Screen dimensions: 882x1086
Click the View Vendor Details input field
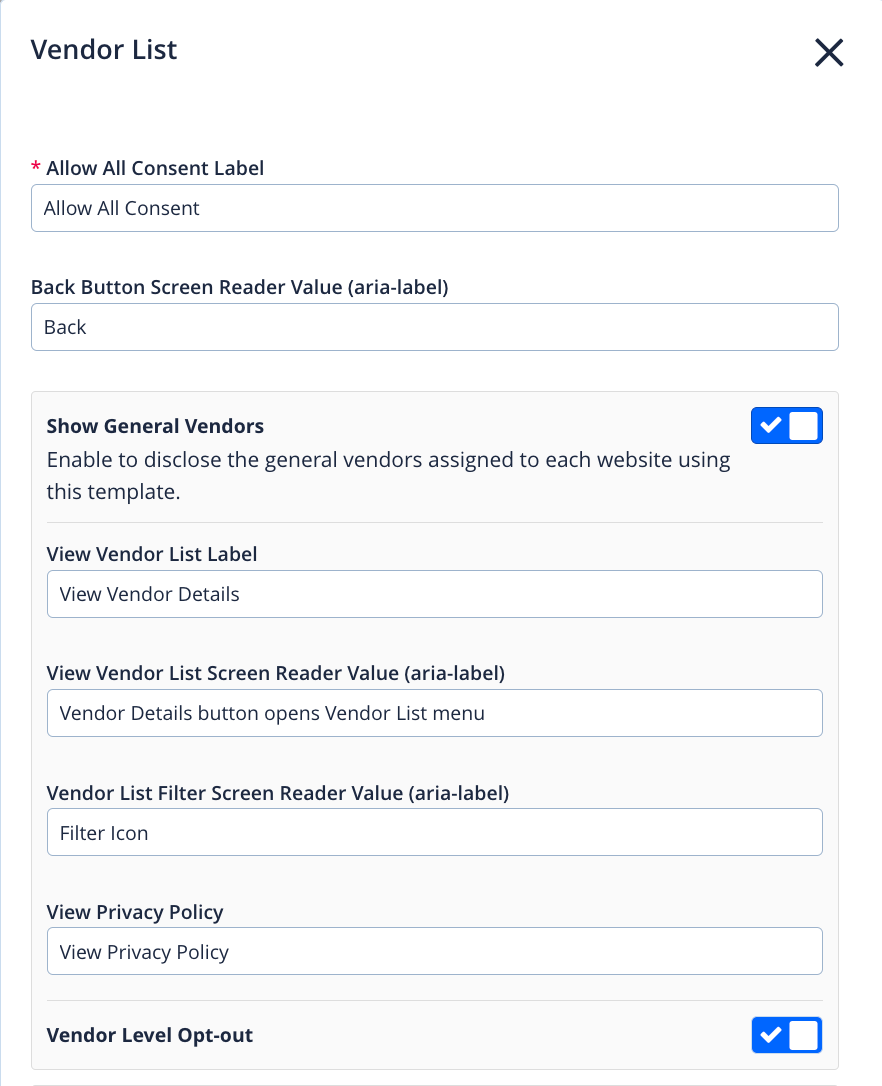coord(434,594)
